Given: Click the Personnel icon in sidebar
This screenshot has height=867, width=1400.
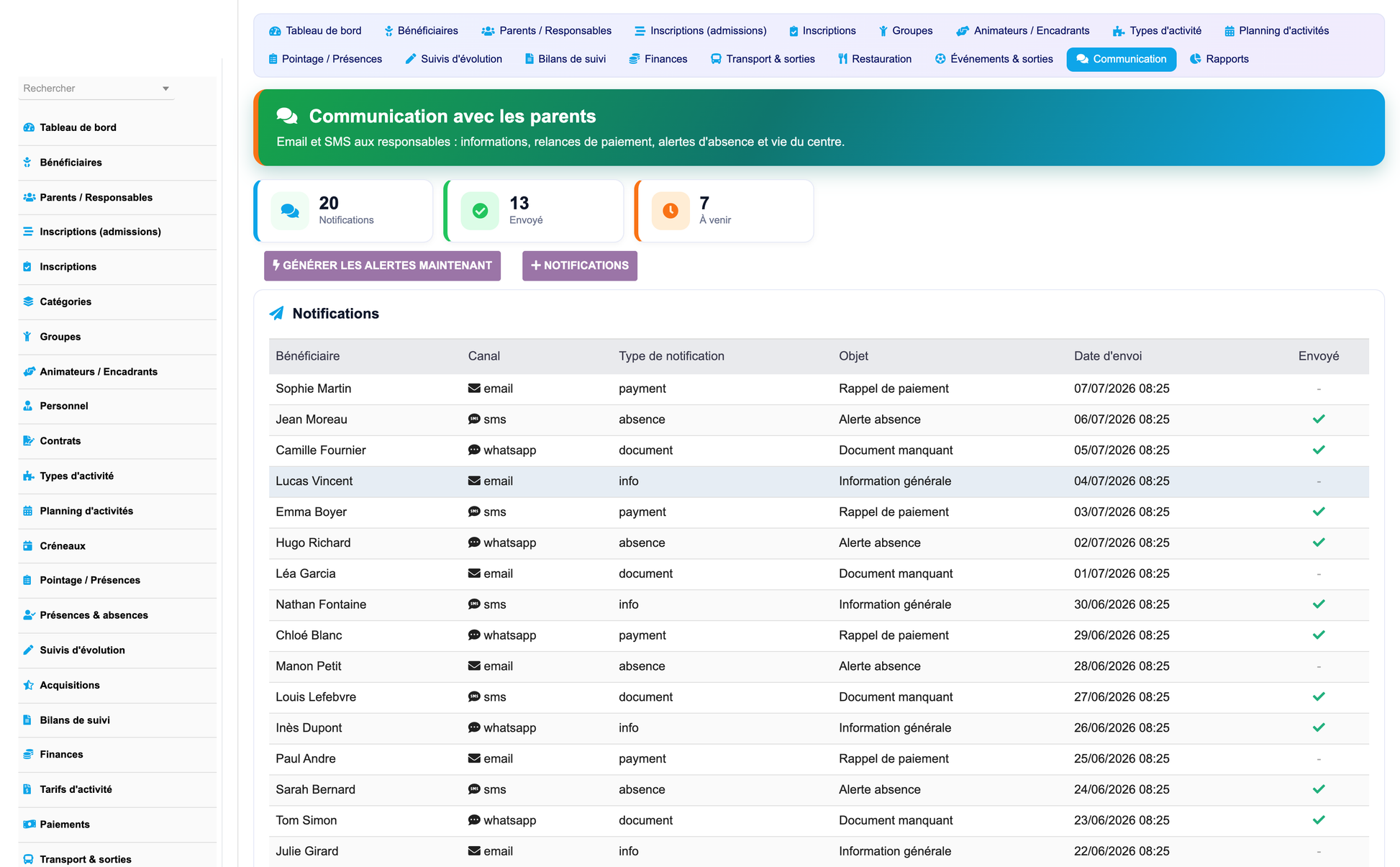Looking at the screenshot, I should pyautogui.click(x=27, y=406).
